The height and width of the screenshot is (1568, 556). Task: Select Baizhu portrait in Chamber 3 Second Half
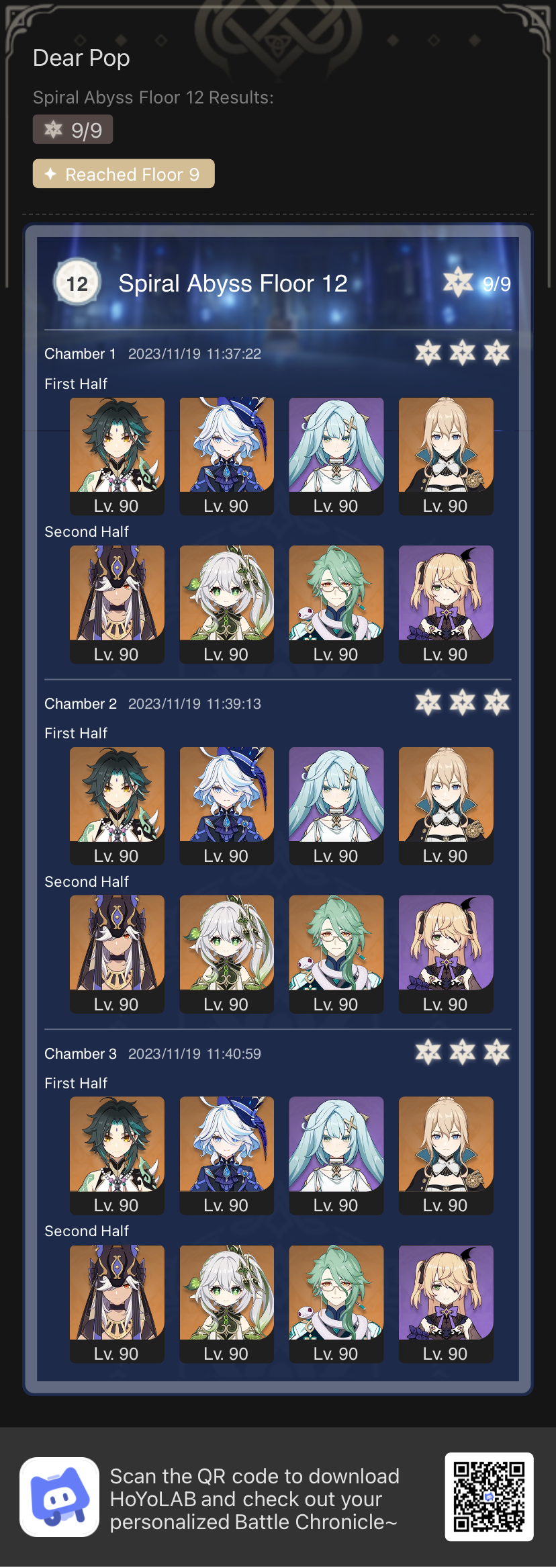click(x=336, y=1304)
